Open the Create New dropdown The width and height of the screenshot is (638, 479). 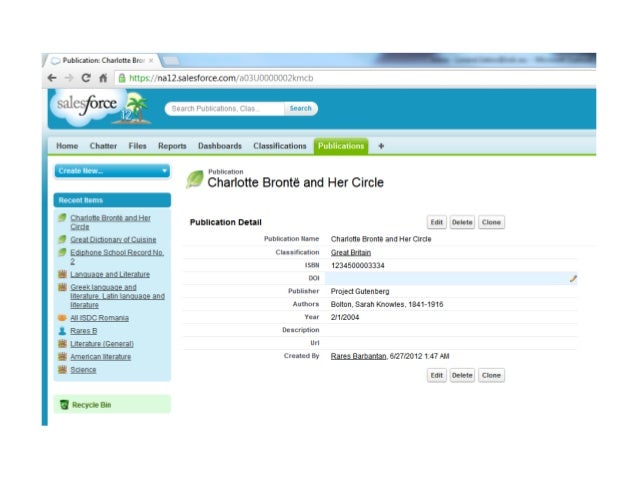click(112, 171)
